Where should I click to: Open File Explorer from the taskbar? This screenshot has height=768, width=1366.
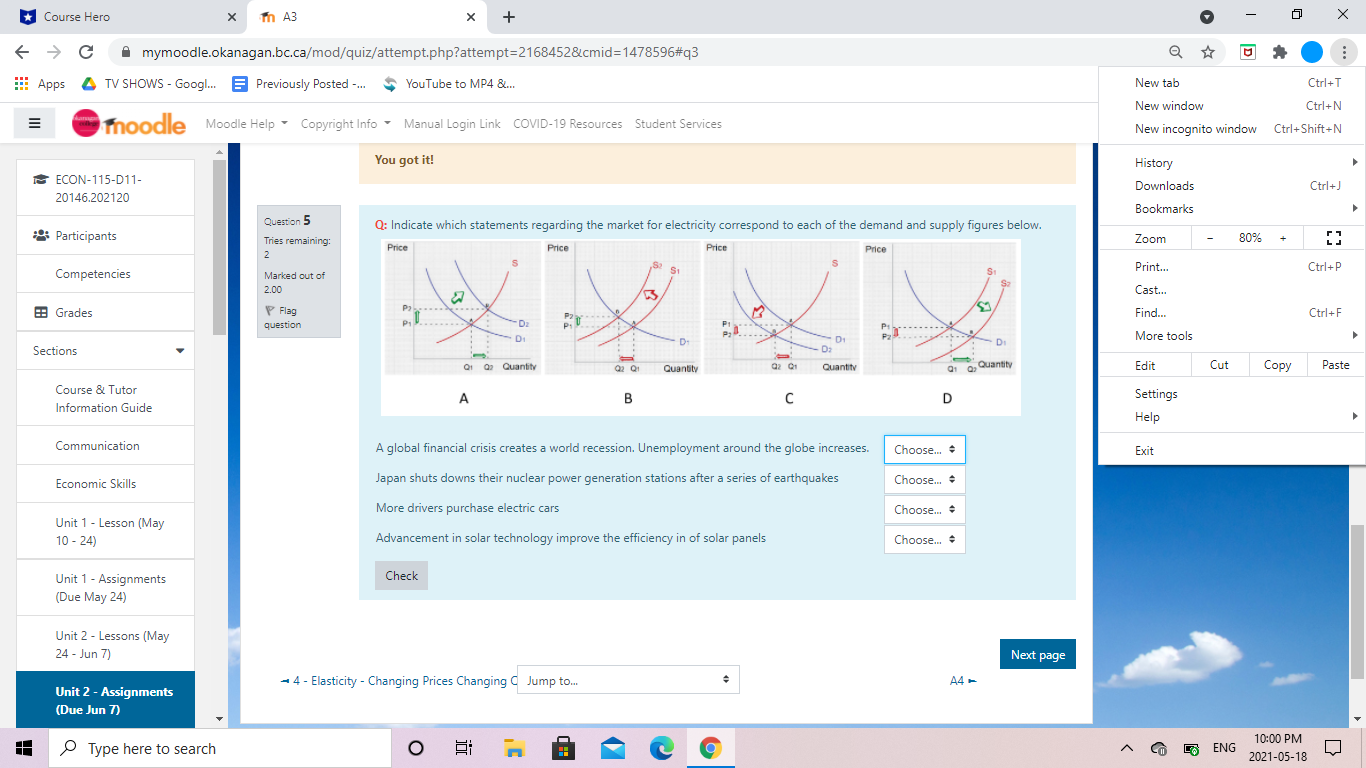tap(514, 748)
